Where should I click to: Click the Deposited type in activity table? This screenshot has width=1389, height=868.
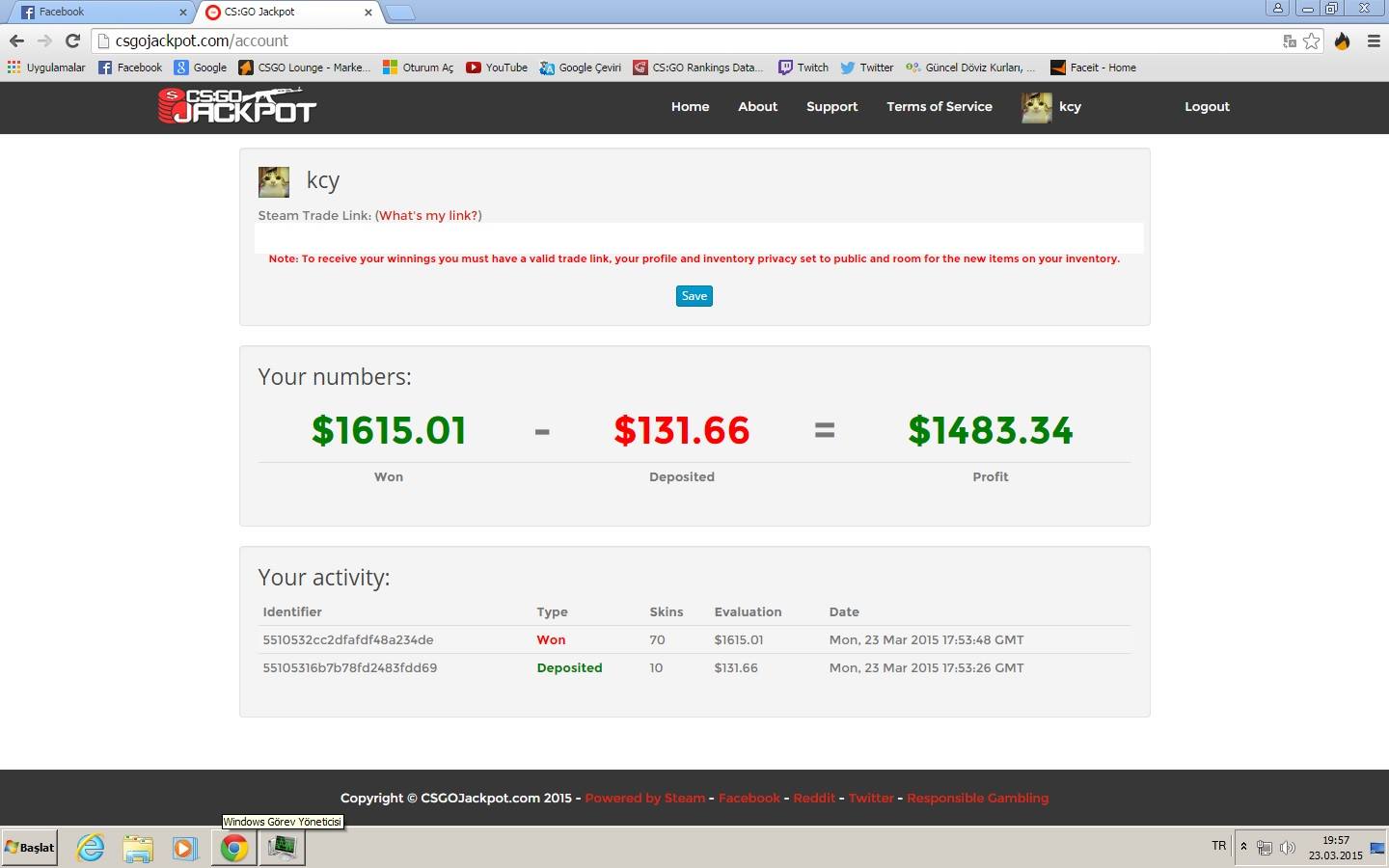click(569, 667)
